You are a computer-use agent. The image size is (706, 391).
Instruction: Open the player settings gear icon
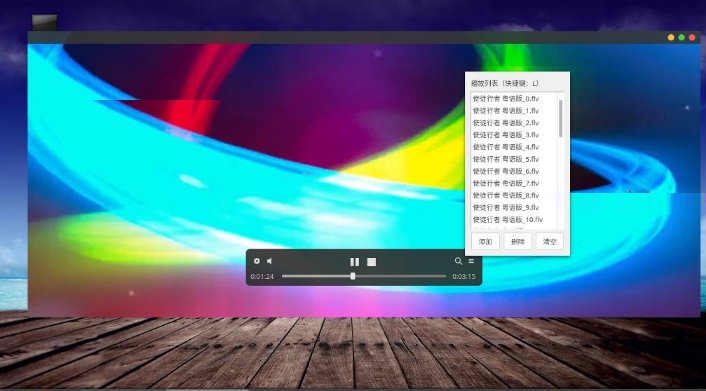click(257, 261)
